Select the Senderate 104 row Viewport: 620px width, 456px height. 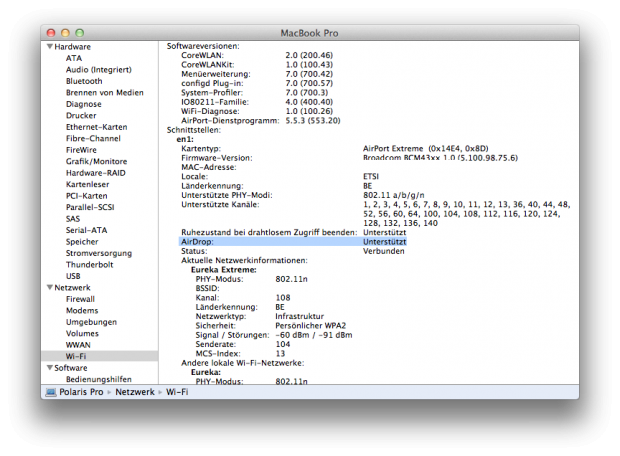[x=243, y=344]
